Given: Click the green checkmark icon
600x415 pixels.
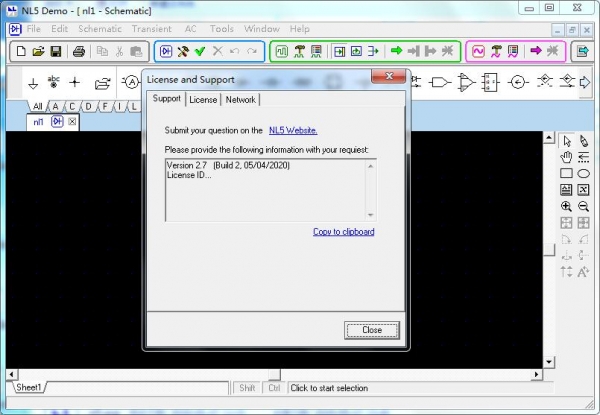Looking at the screenshot, I should [x=200, y=51].
